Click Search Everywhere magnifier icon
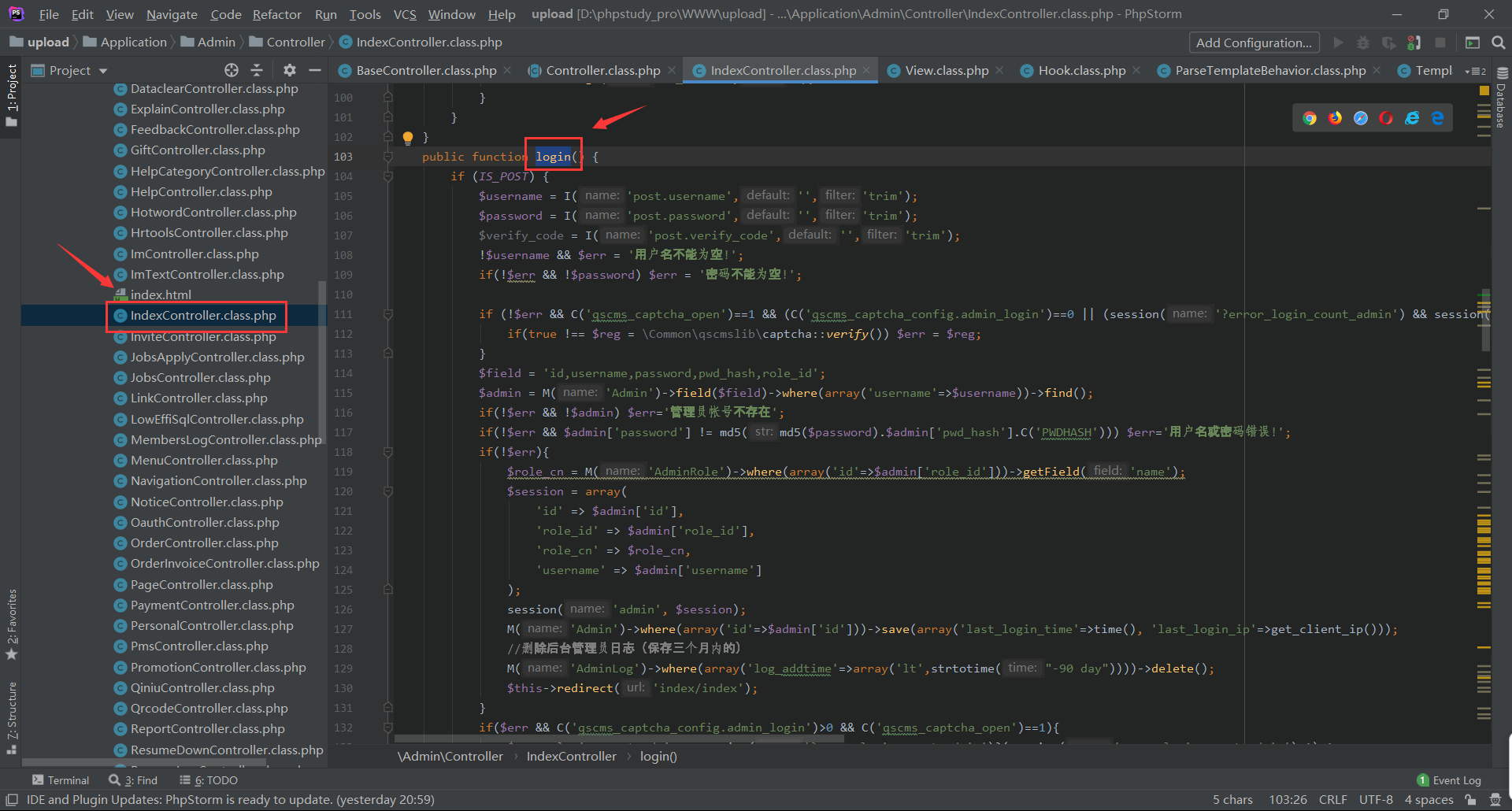This screenshot has height=811, width=1512. (1499, 43)
